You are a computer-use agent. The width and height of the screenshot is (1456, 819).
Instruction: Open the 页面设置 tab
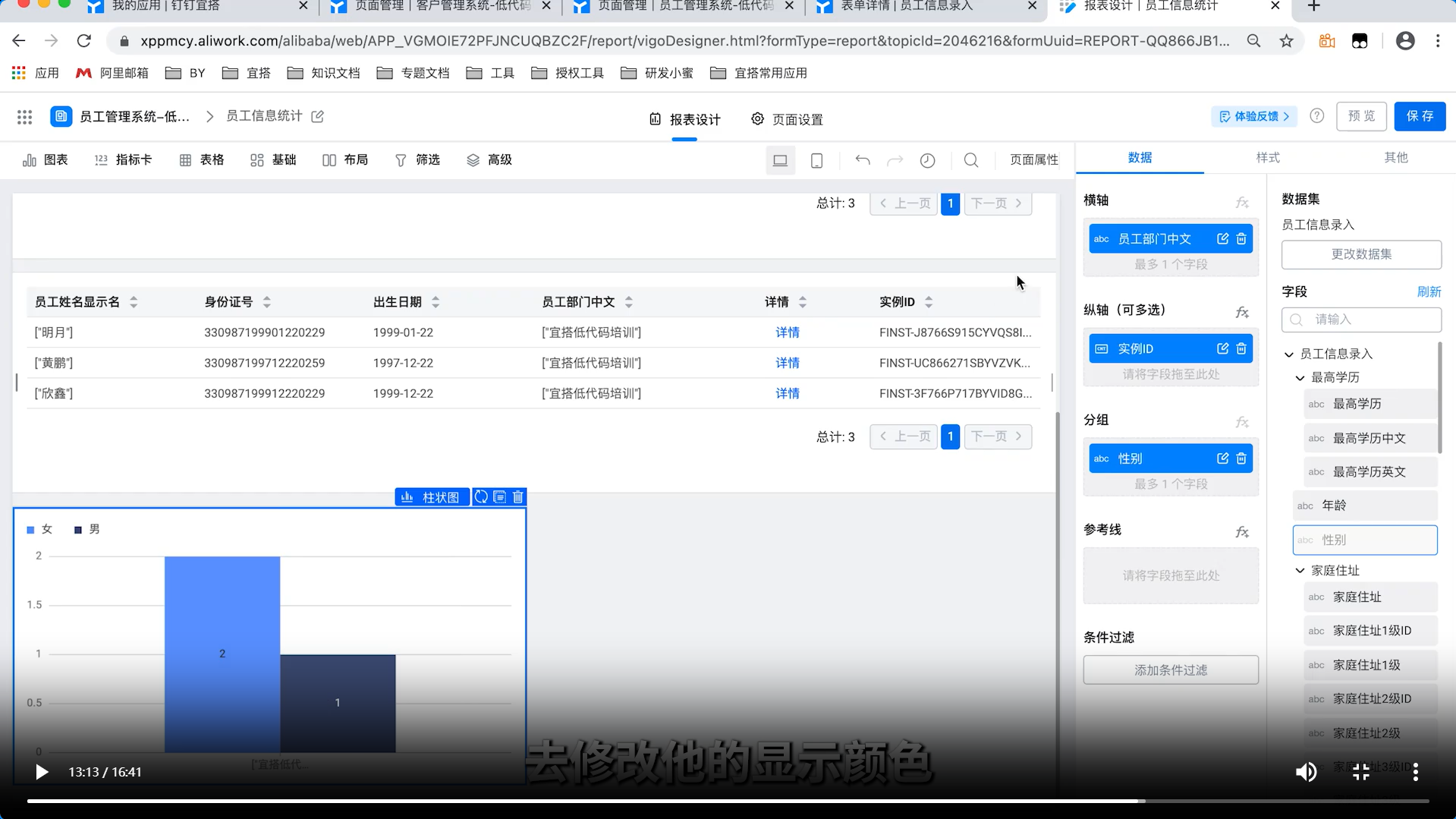(787, 119)
